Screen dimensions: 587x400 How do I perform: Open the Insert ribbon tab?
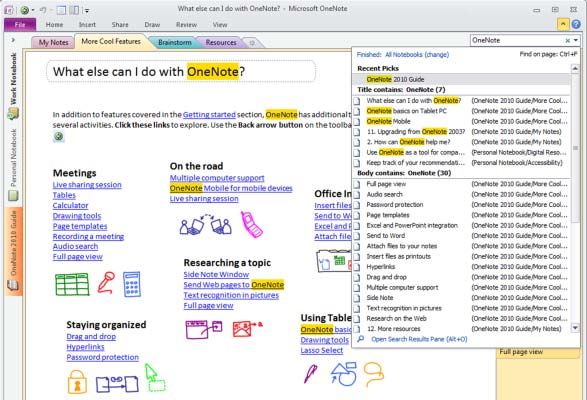(x=87, y=25)
